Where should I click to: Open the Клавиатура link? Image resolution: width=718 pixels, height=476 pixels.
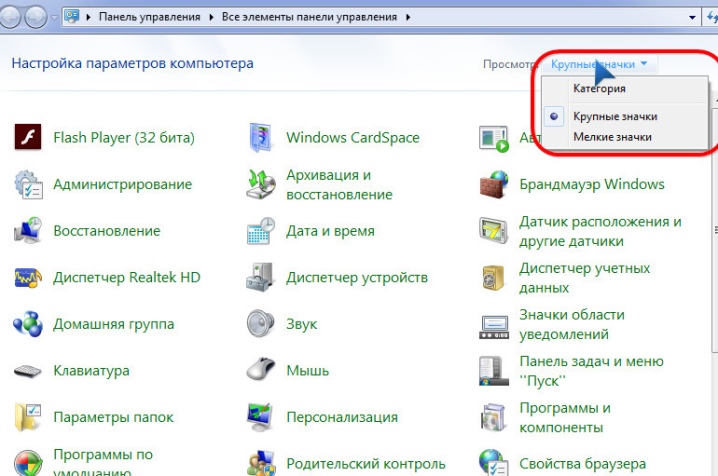pyautogui.click(x=91, y=370)
